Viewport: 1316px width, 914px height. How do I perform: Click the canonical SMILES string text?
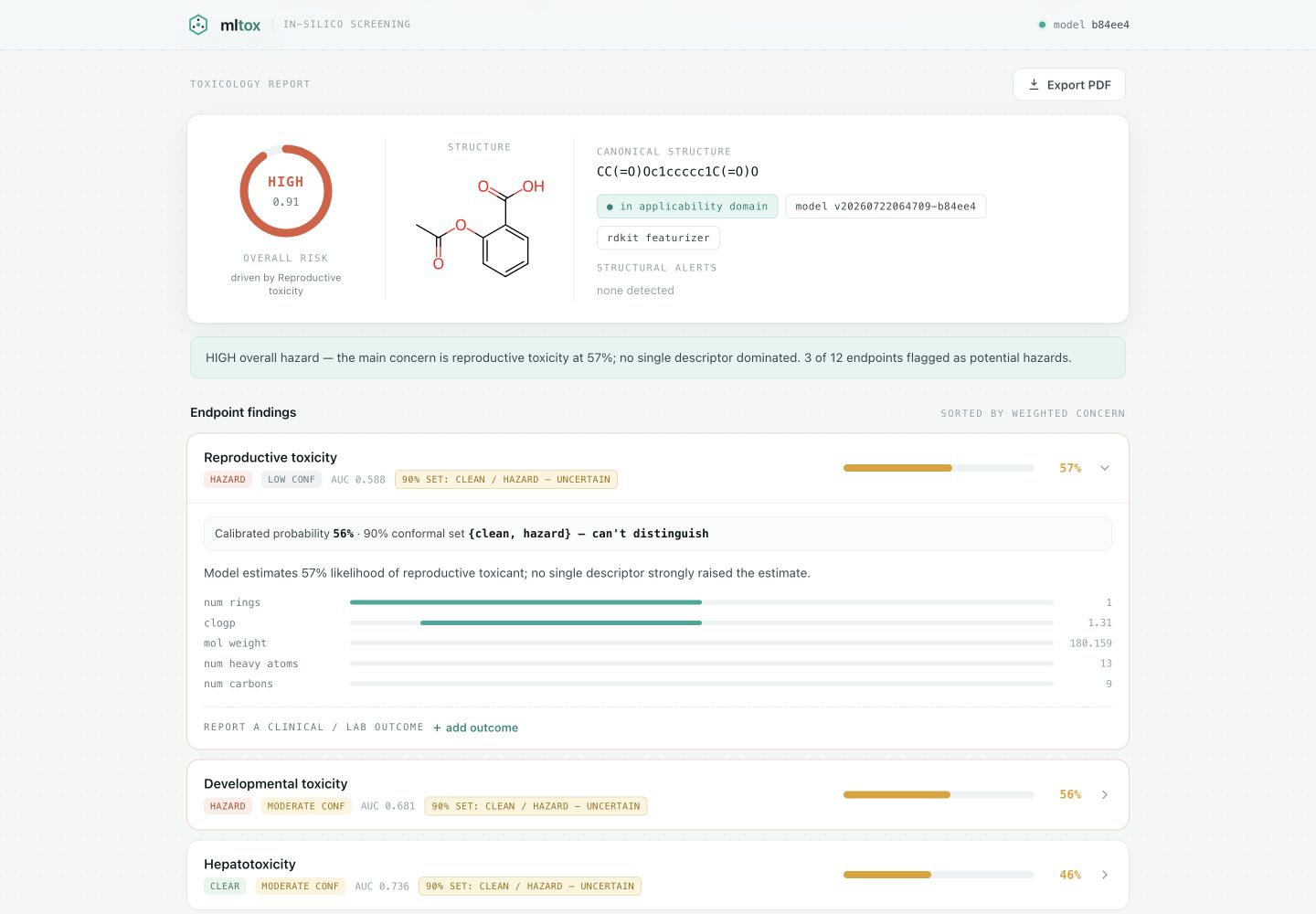coord(677,171)
